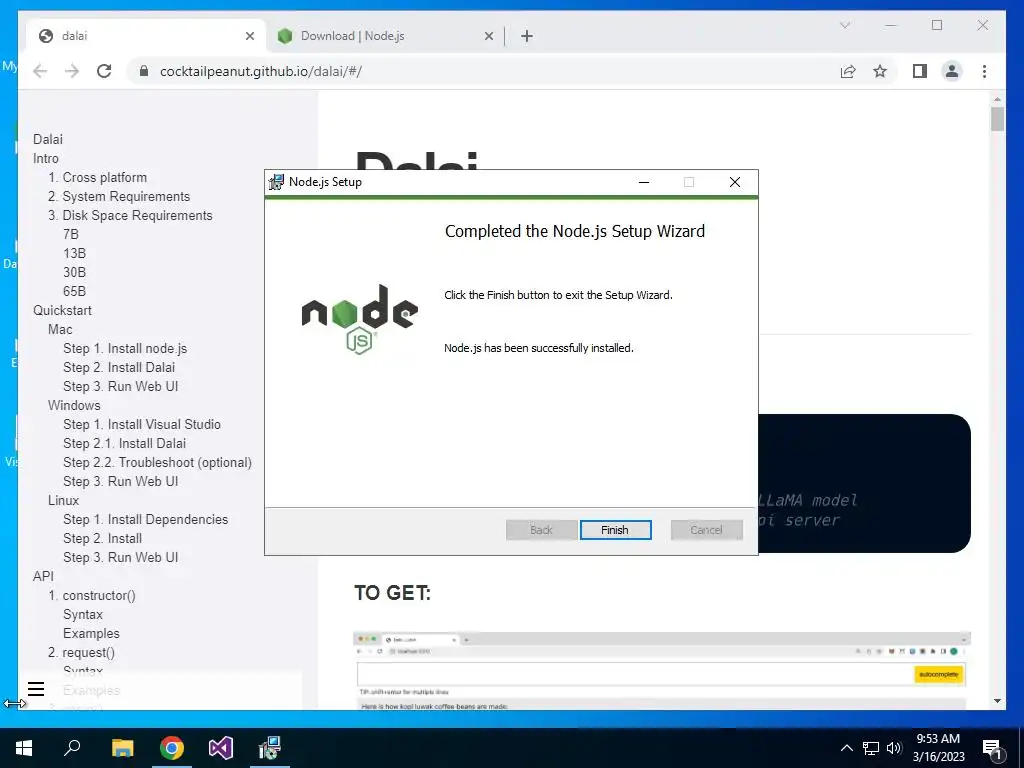Open clock showing 9:53 AM
The image size is (1024, 768).
(x=938, y=748)
